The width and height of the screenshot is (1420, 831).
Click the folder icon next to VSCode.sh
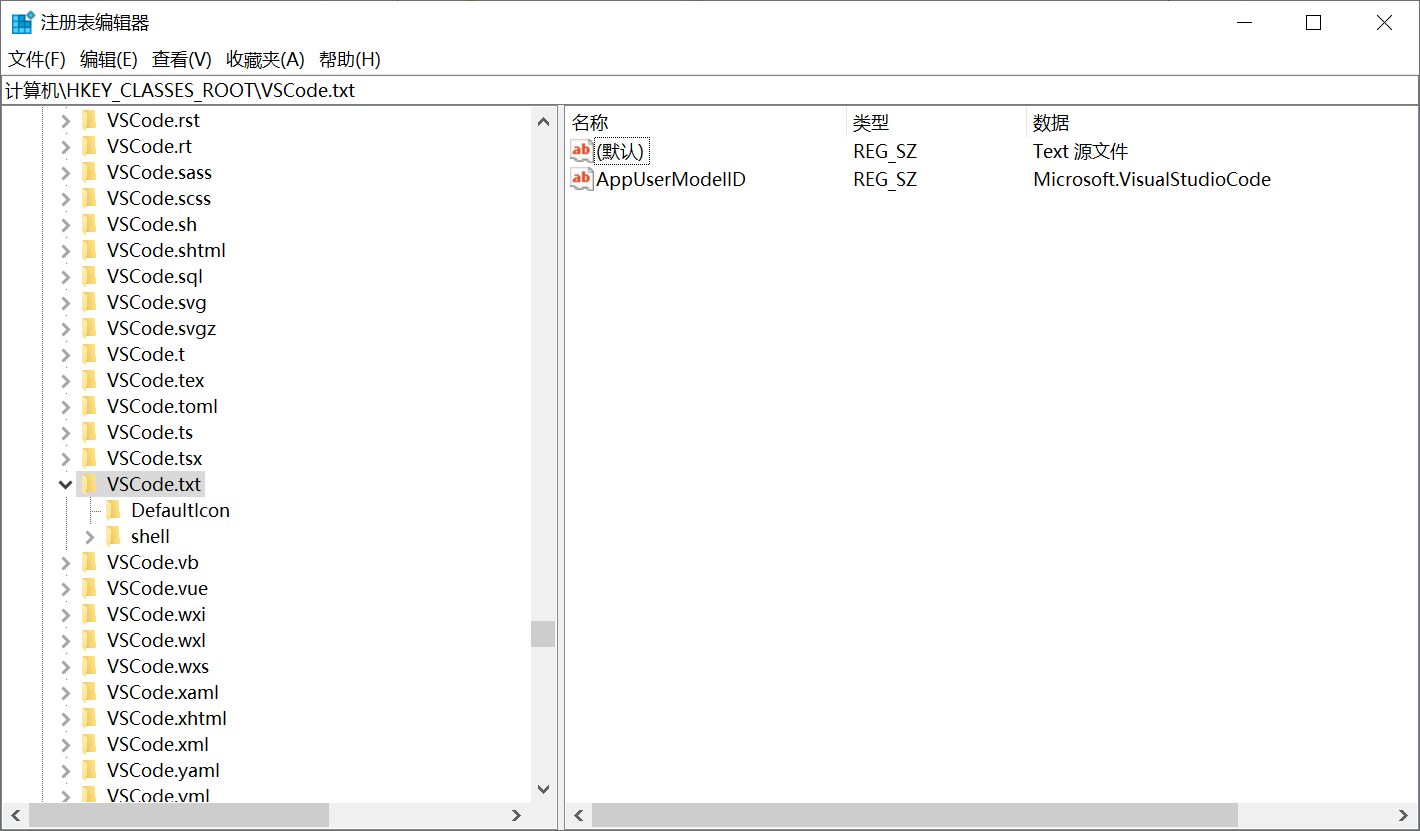pos(89,224)
